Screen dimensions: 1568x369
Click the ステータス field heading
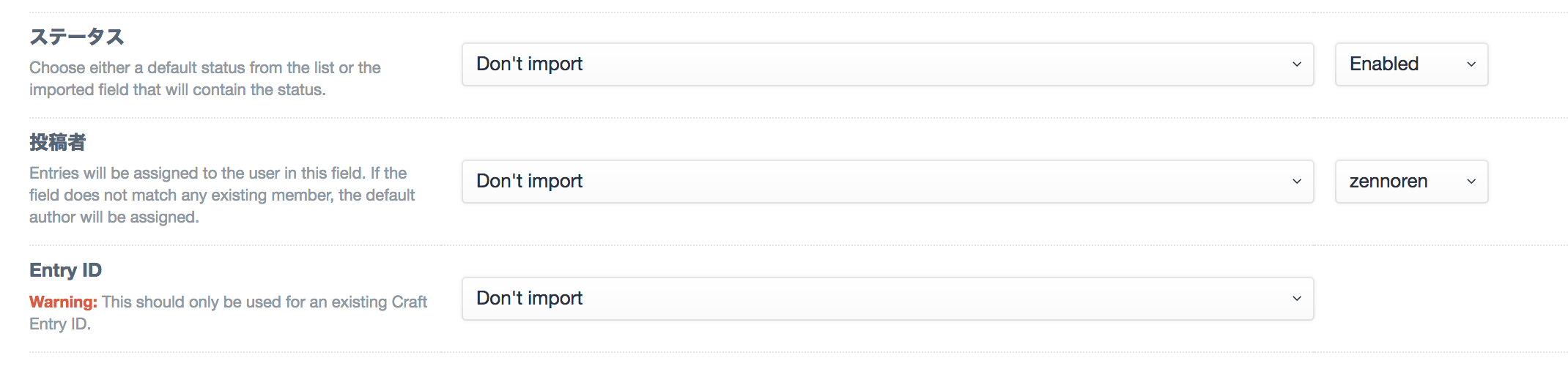click(77, 37)
